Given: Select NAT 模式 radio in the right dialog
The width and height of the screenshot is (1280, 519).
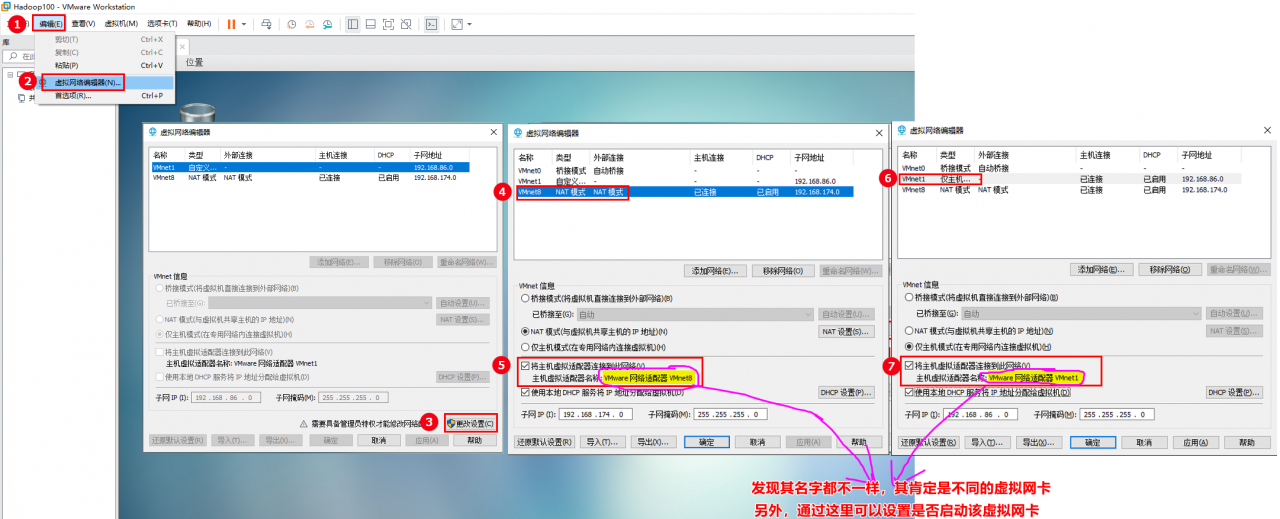Looking at the screenshot, I should click(908, 330).
